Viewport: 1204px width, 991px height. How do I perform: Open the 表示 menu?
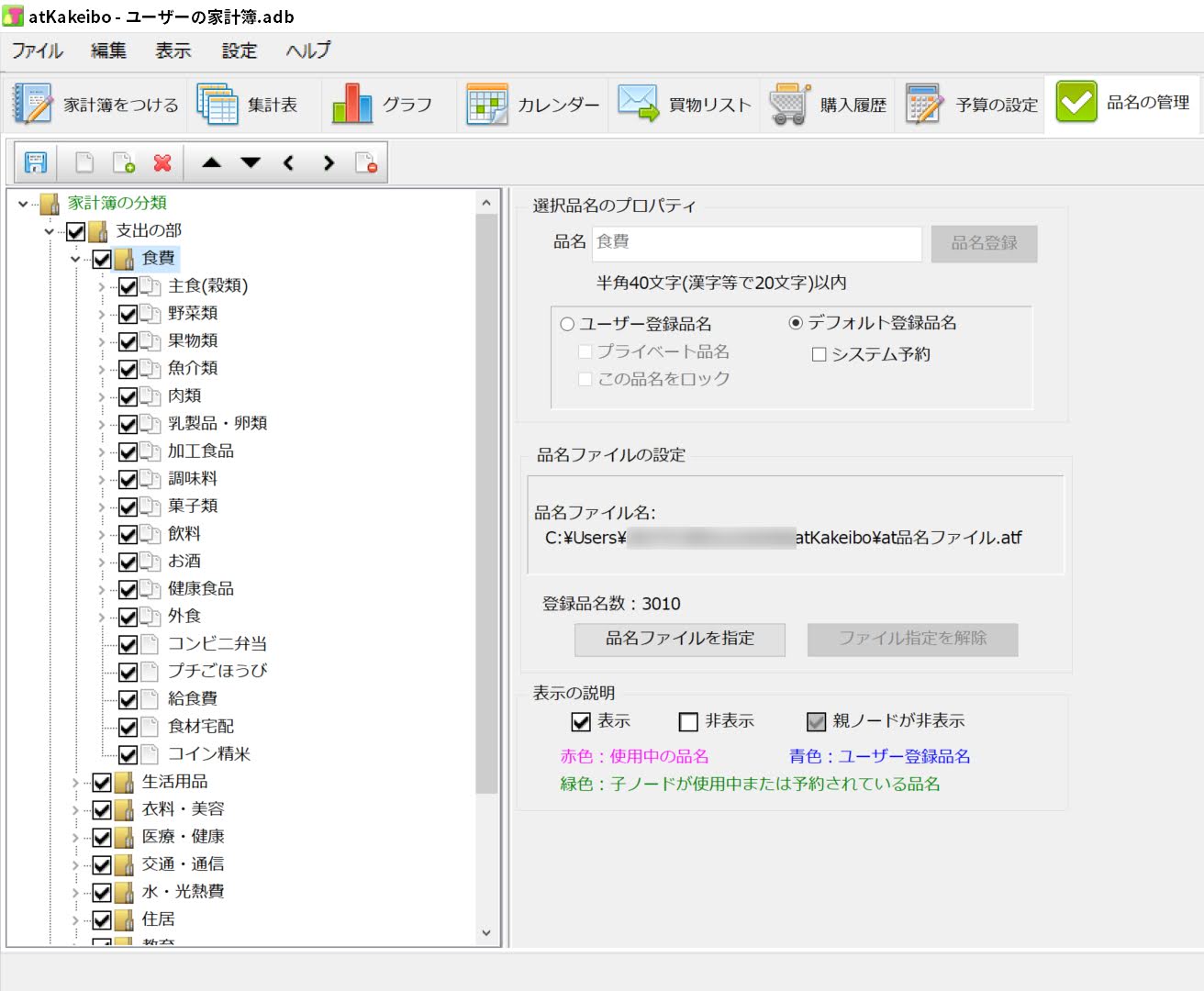173,50
